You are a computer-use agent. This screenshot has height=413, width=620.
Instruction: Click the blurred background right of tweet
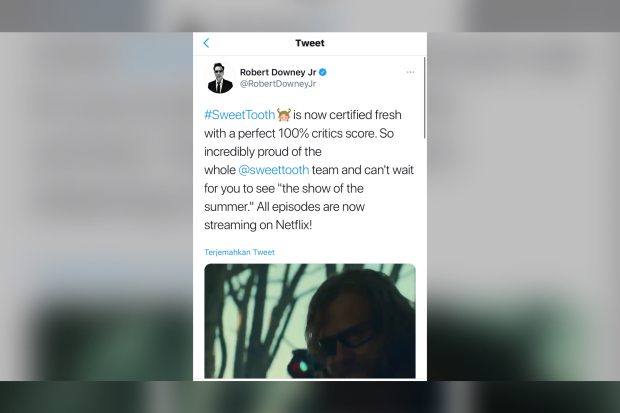click(x=524, y=206)
